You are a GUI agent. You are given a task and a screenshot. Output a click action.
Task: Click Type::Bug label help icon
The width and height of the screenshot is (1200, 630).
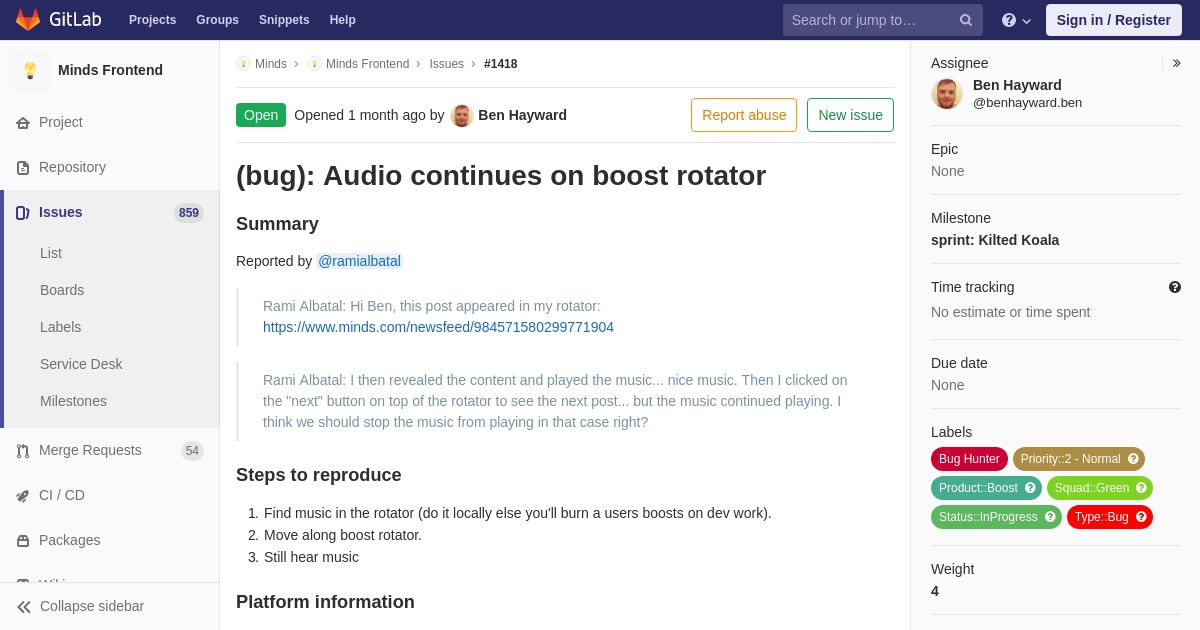click(1141, 517)
